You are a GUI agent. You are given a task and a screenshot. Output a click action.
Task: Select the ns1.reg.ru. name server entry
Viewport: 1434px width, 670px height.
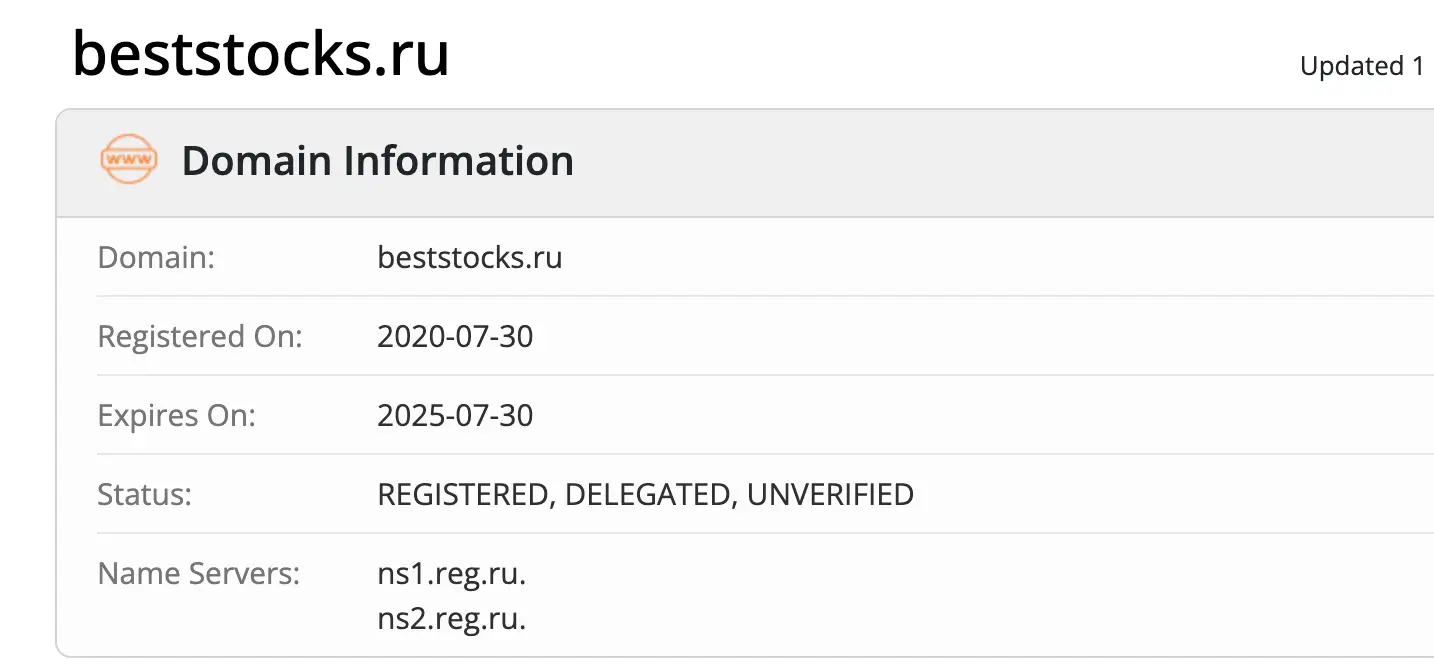coord(451,574)
